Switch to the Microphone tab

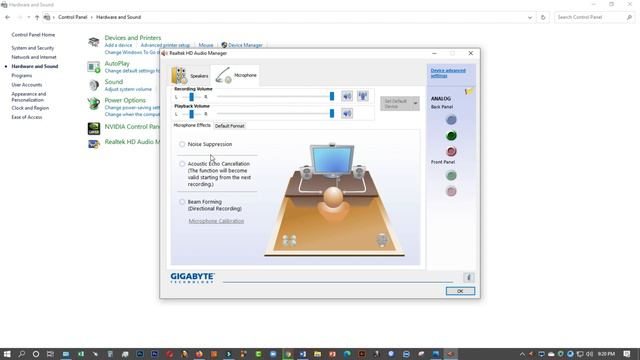coord(236,75)
